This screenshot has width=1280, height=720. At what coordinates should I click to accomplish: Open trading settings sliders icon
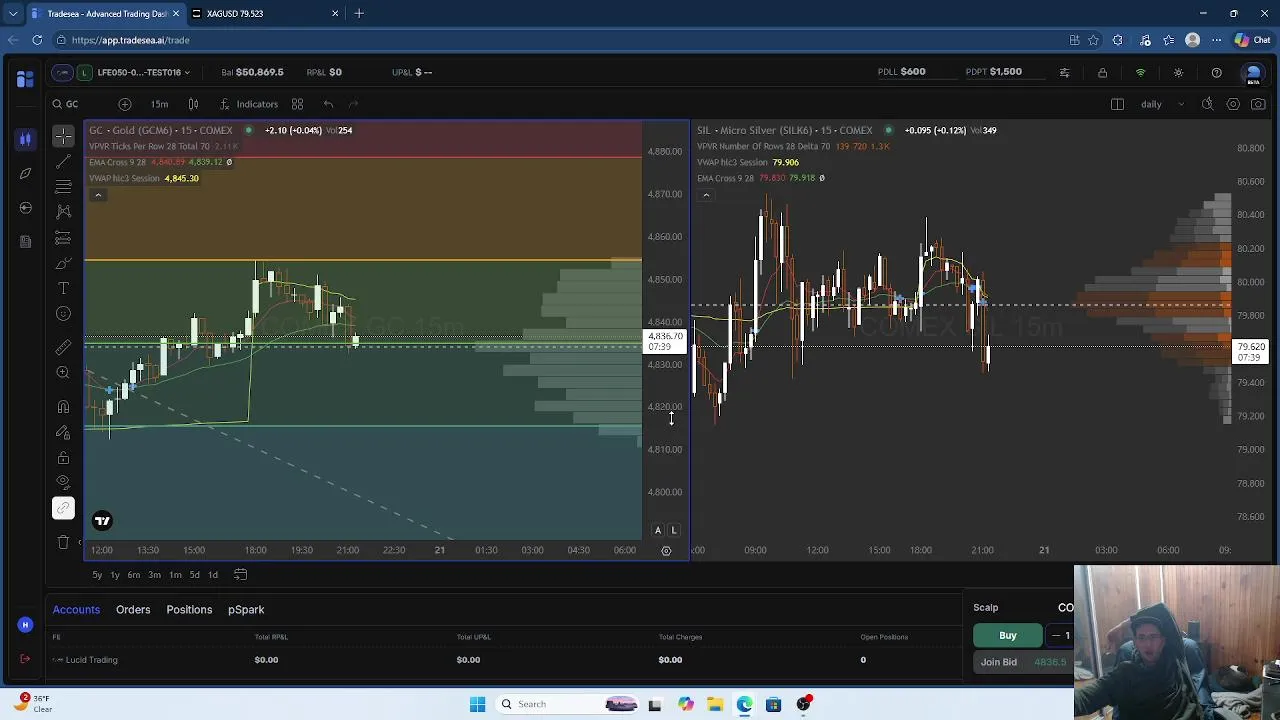(1064, 72)
